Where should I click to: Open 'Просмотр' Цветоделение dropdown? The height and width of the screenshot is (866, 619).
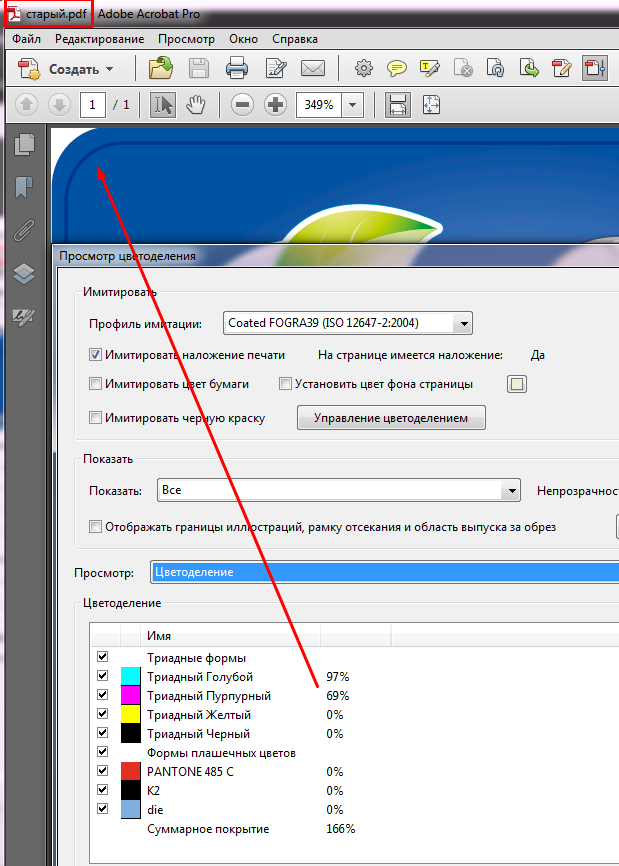click(385, 572)
